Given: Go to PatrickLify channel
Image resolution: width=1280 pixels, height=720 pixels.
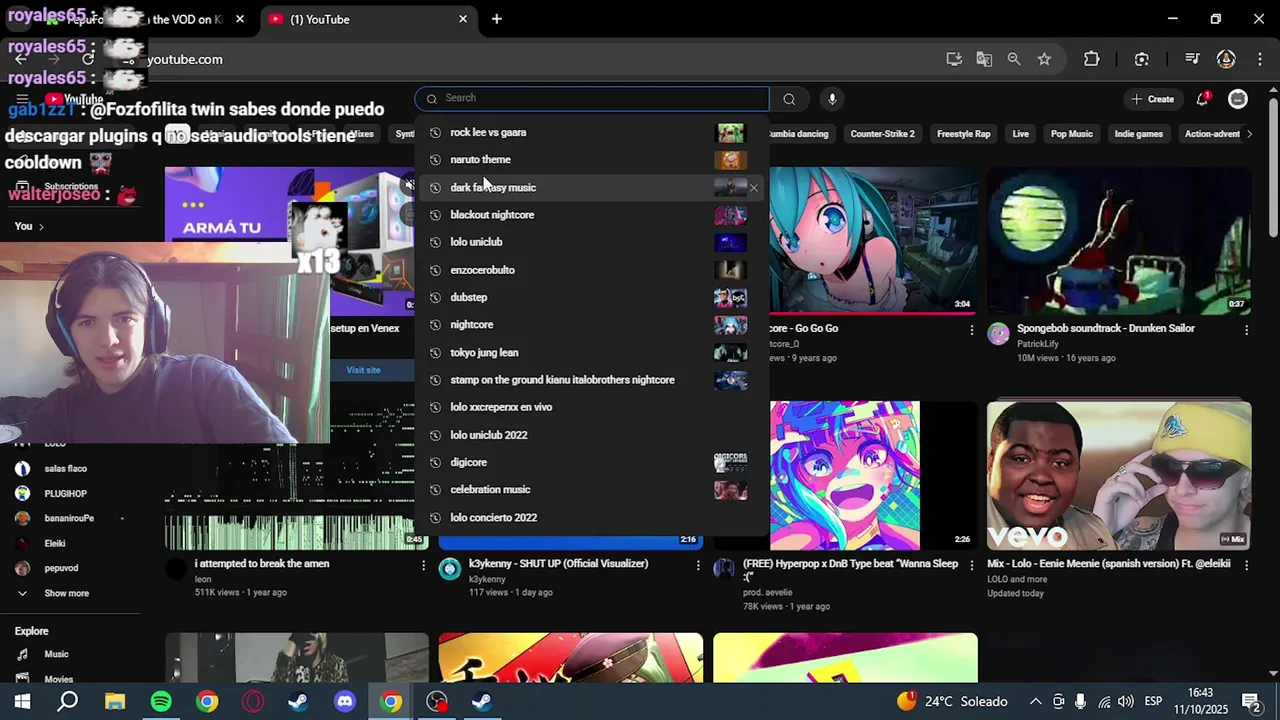Looking at the screenshot, I should pos(1037,344).
